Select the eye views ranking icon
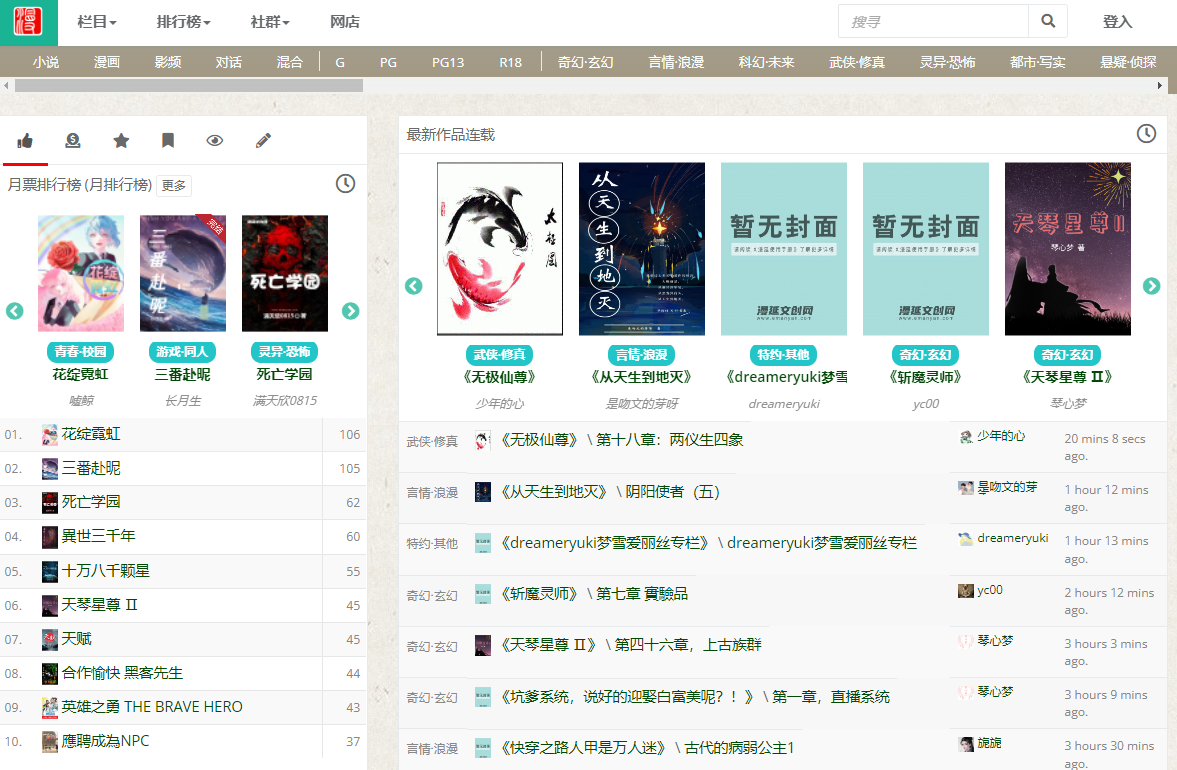 (215, 141)
